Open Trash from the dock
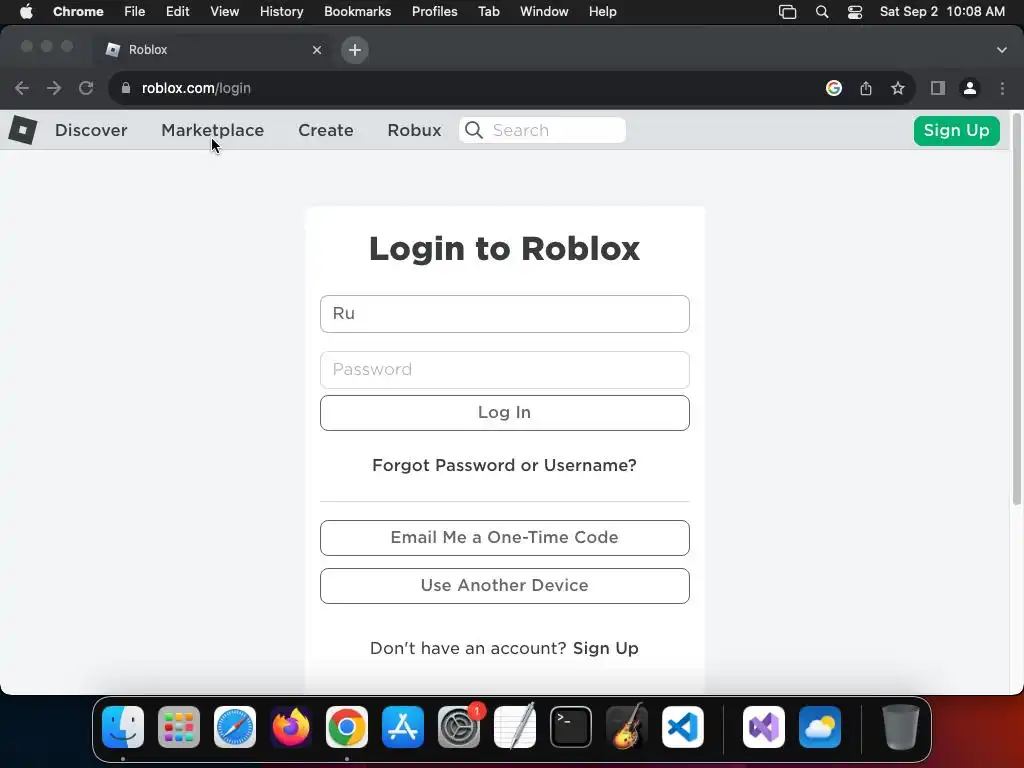The width and height of the screenshot is (1024, 768). click(x=901, y=727)
